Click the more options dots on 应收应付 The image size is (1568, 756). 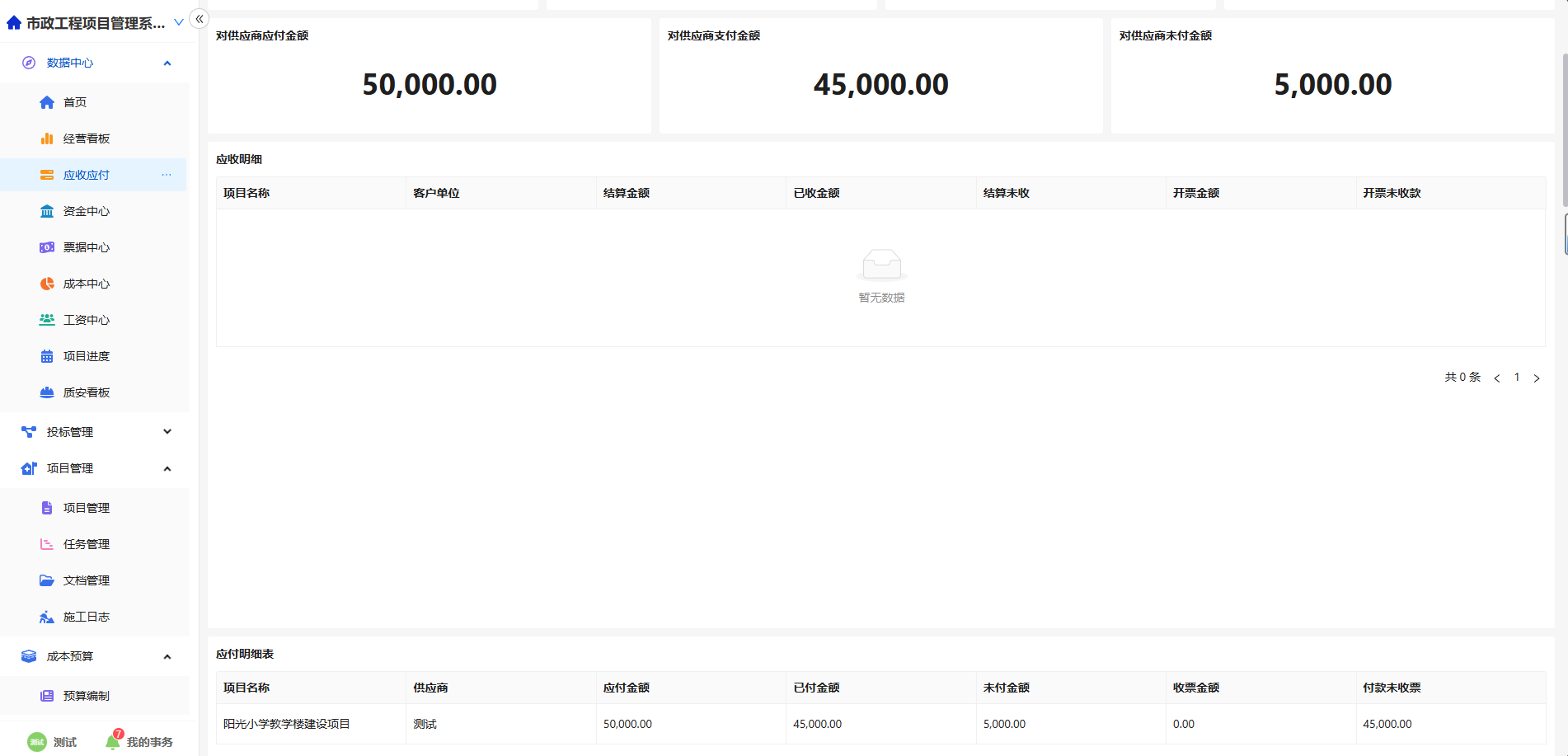(167, 175)
